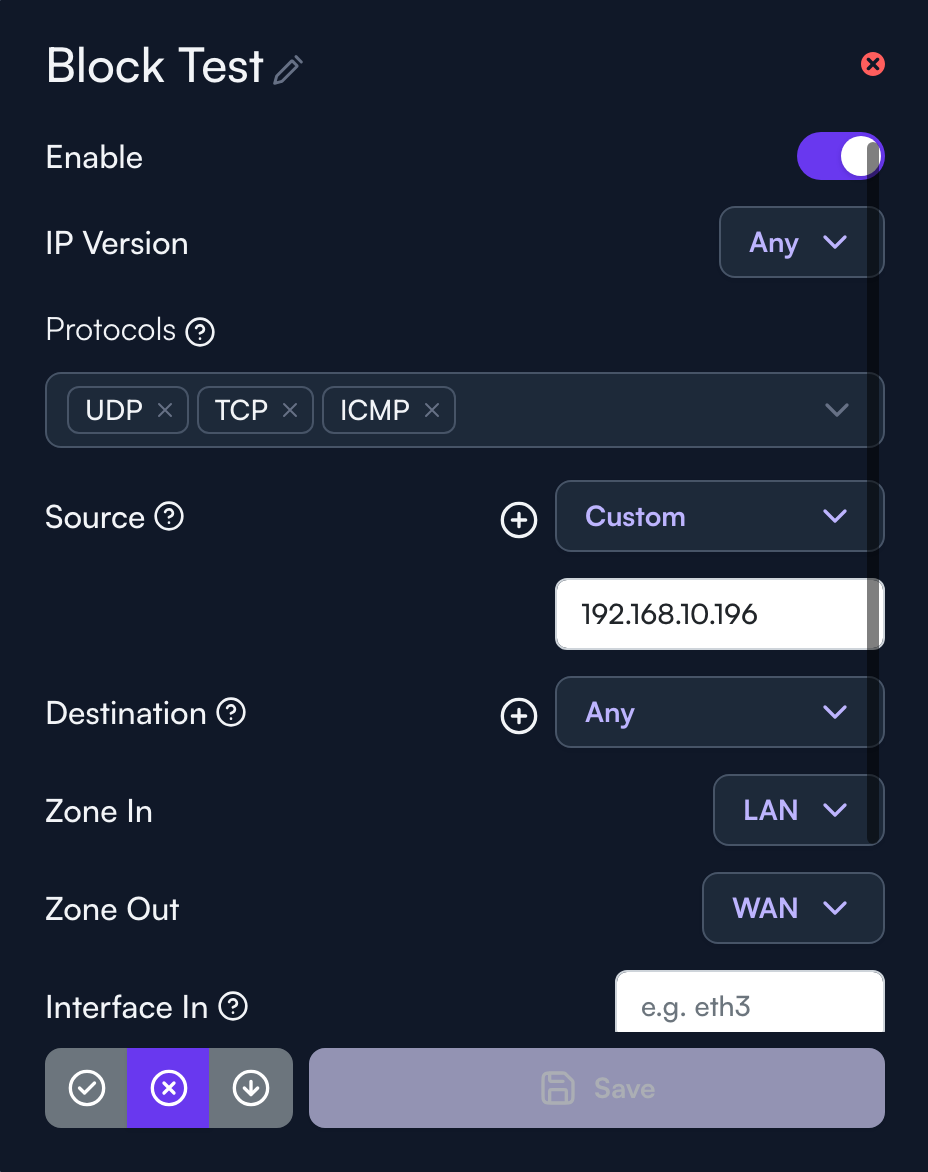Click the source IP address field
Image resolution: width=928 pixels, height=1172 pixels.
click(x=720, y=614)
